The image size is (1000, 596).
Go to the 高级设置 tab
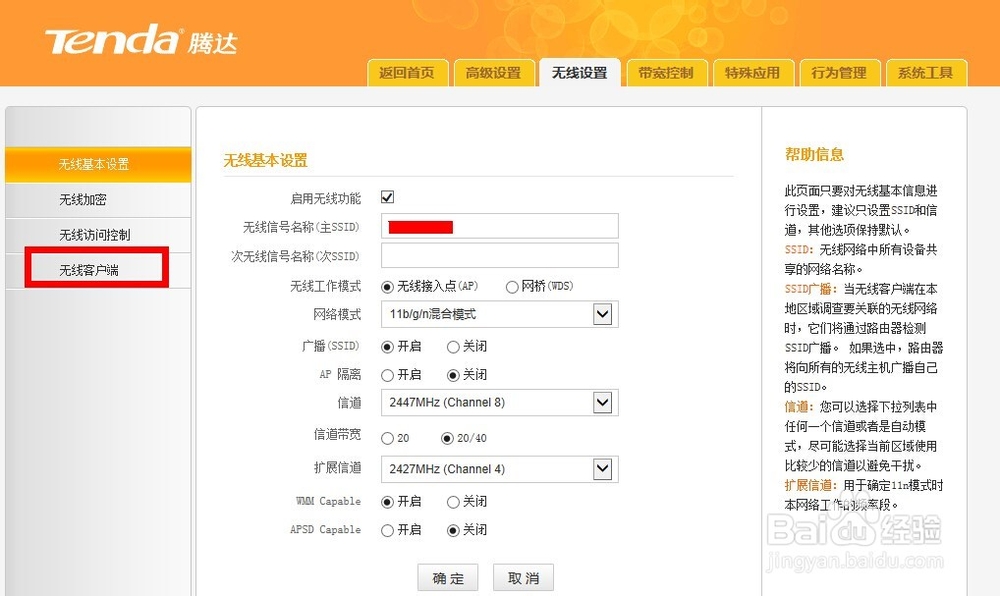pyautogui.click(x=494, y=72)
